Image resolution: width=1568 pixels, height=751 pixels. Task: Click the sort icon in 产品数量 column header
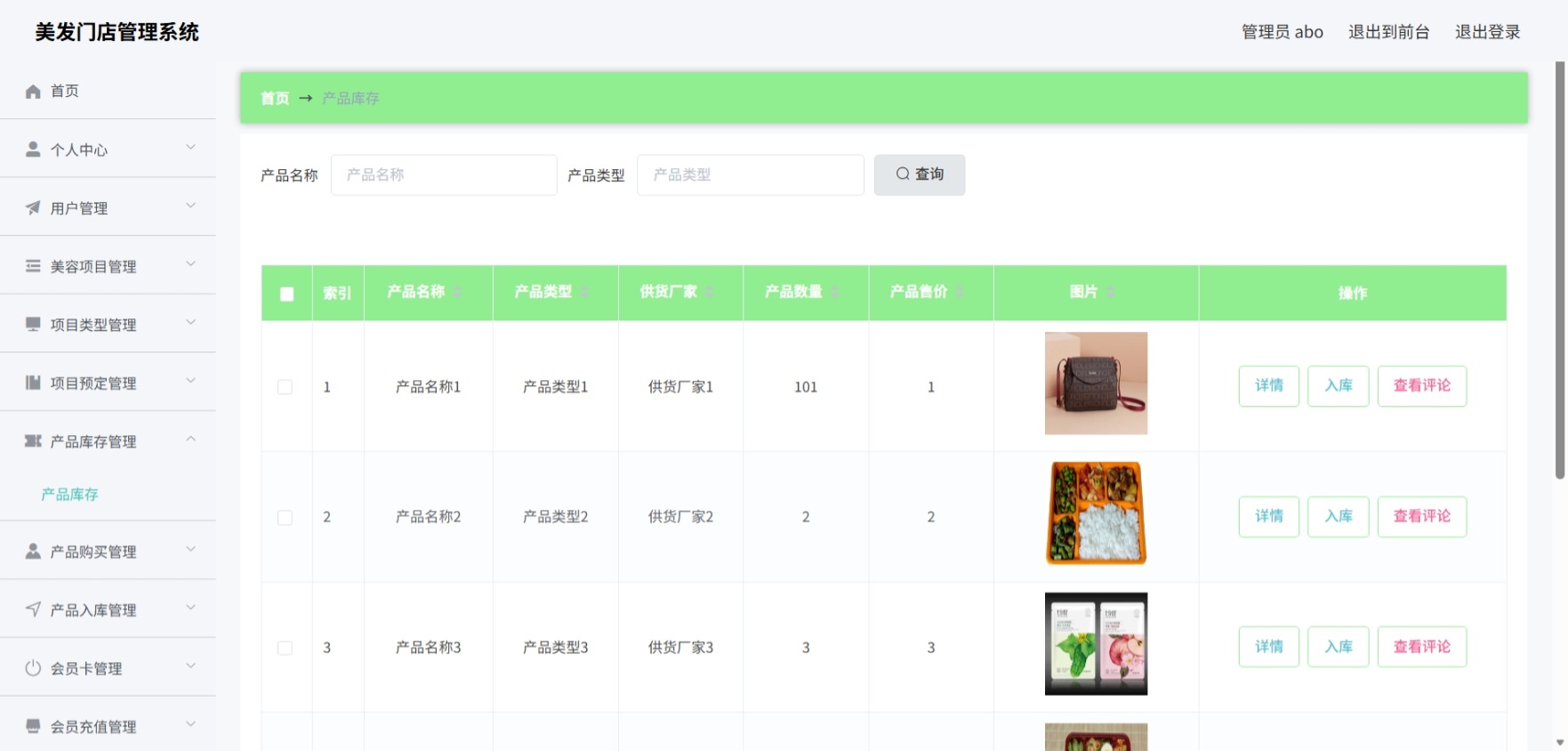coord(835,292)
